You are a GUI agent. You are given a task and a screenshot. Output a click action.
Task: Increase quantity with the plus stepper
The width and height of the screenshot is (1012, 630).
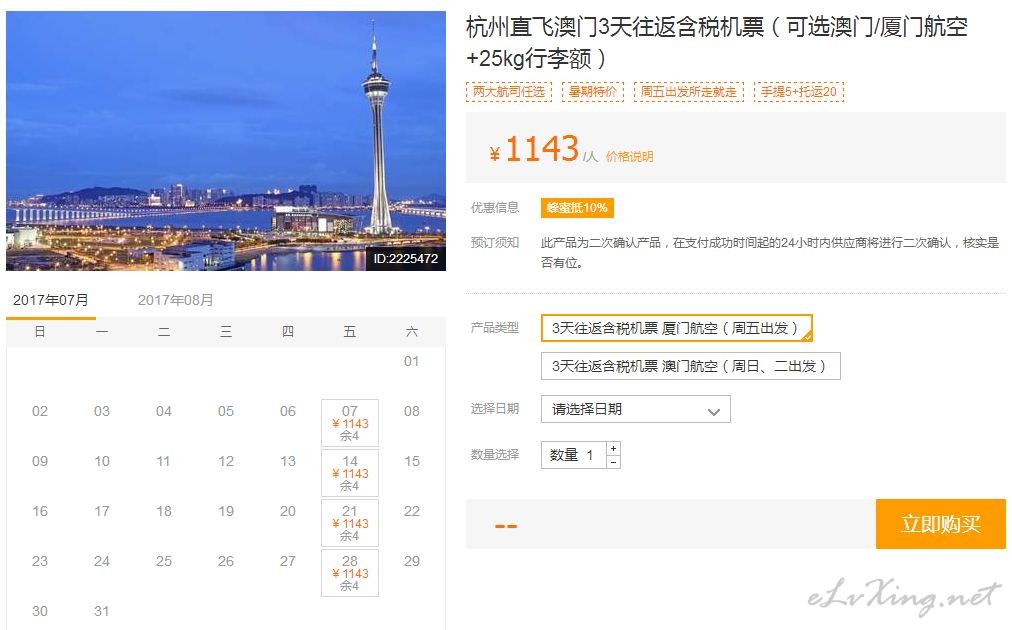tap(613, 448)
